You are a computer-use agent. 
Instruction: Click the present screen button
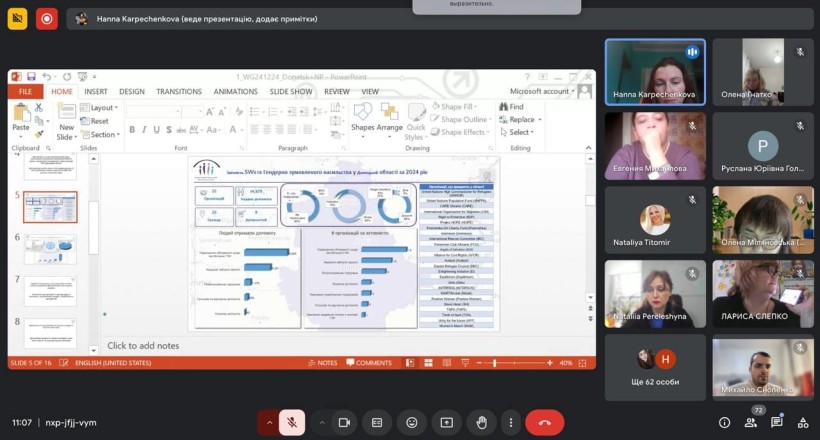(447, 422)
